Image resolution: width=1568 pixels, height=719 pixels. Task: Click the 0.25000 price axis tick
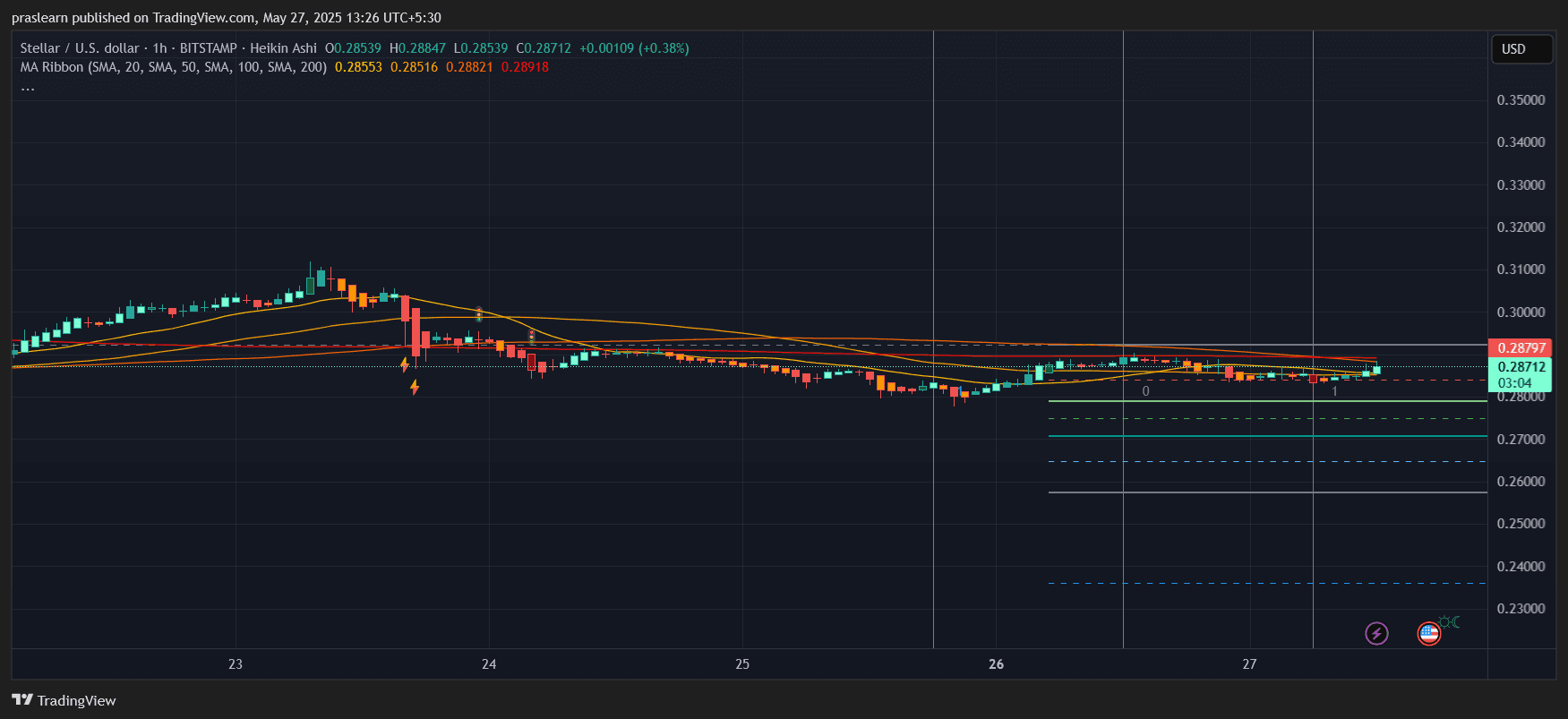coord(1521,524)
